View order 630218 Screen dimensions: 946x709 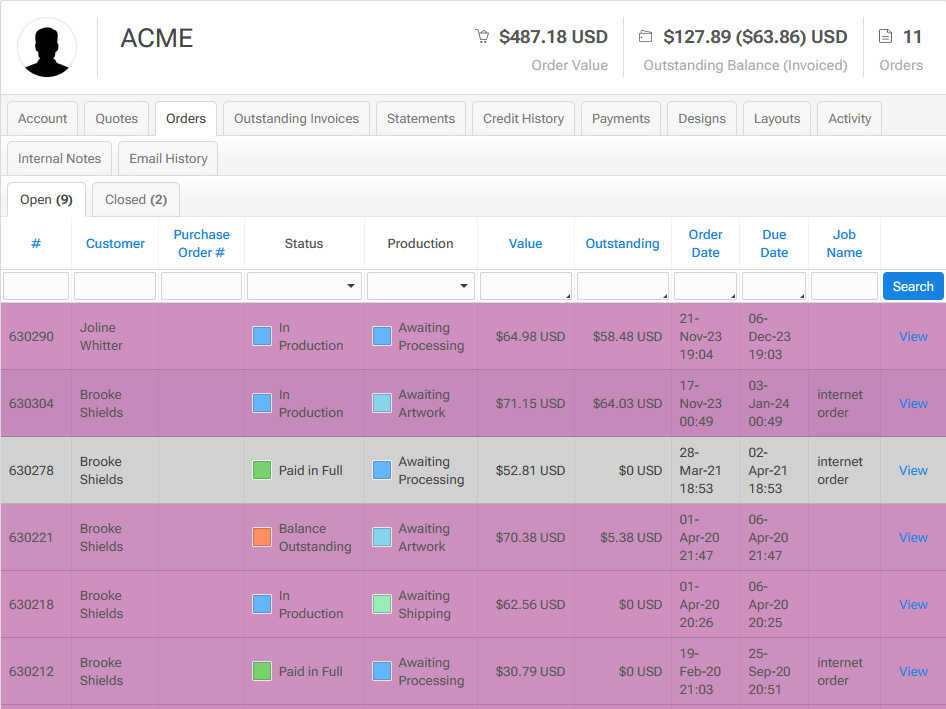(x=913, y=605)
